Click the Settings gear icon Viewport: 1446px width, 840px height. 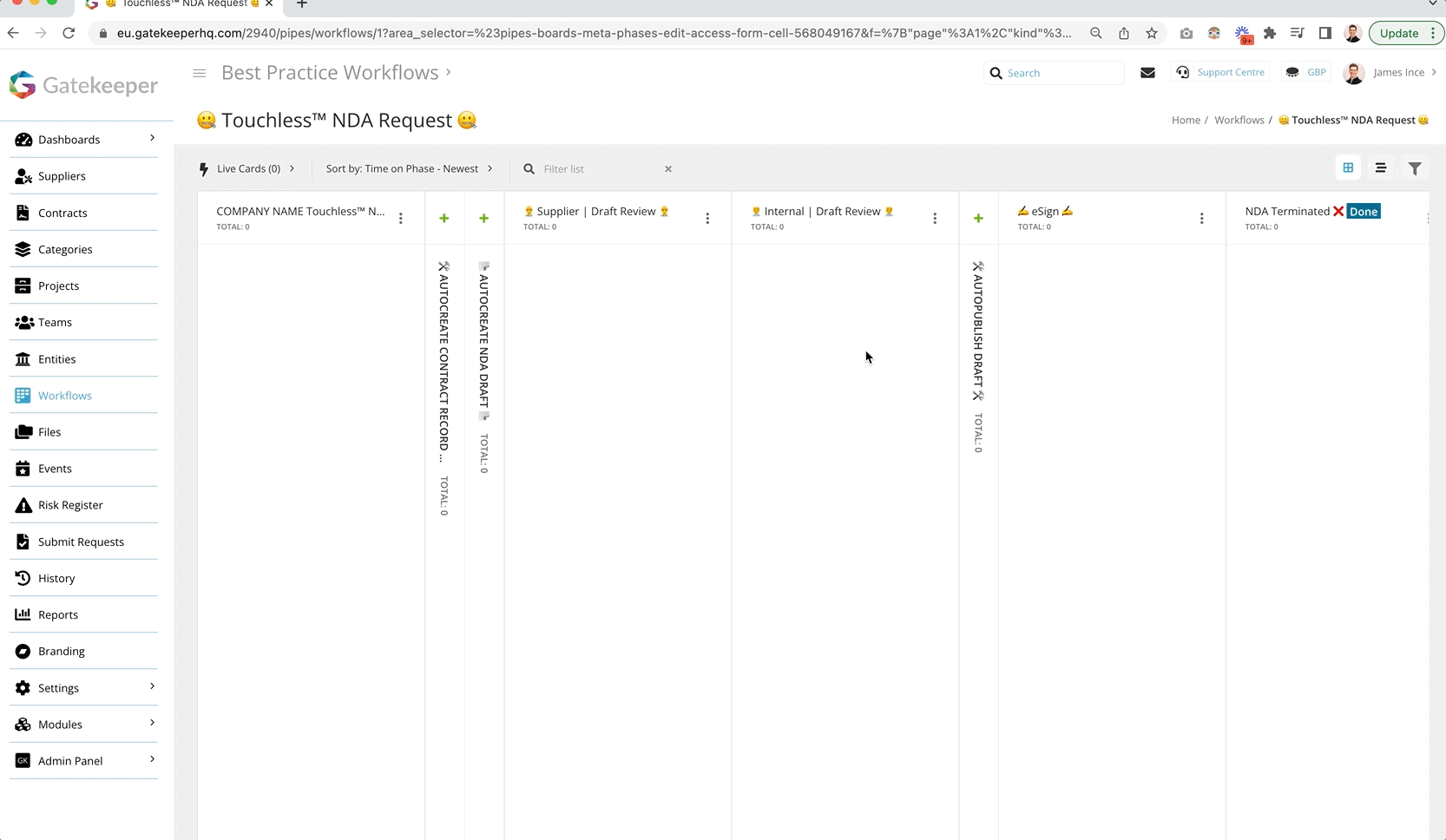23,688
